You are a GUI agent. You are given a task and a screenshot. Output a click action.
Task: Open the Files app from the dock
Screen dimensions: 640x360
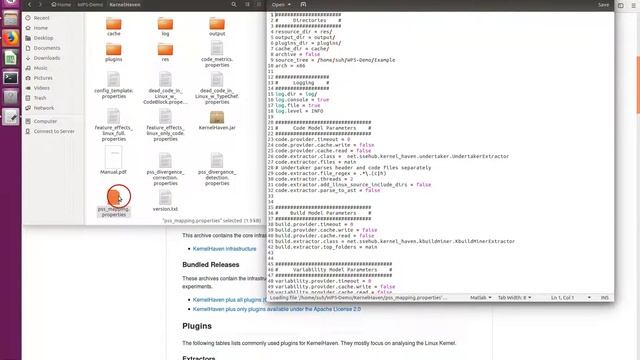[11, 18]
